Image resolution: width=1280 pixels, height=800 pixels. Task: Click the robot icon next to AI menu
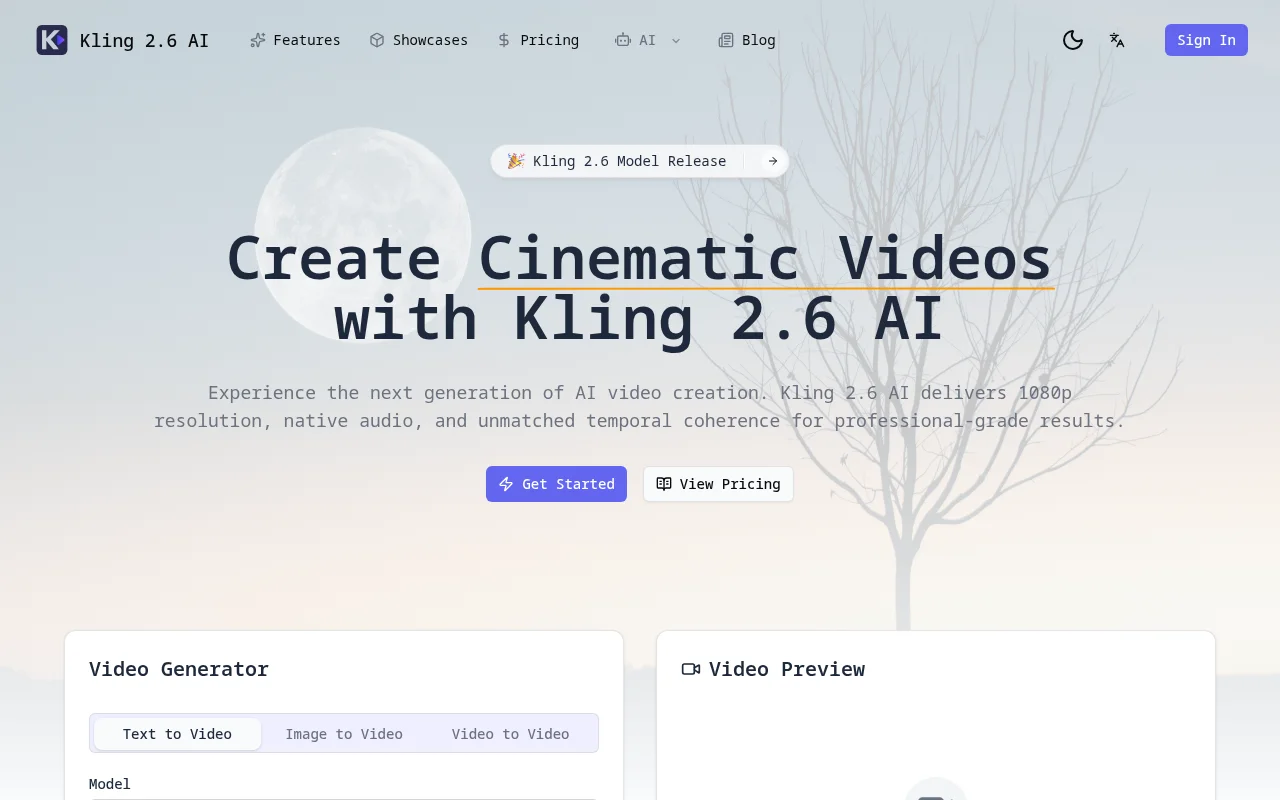622,40
